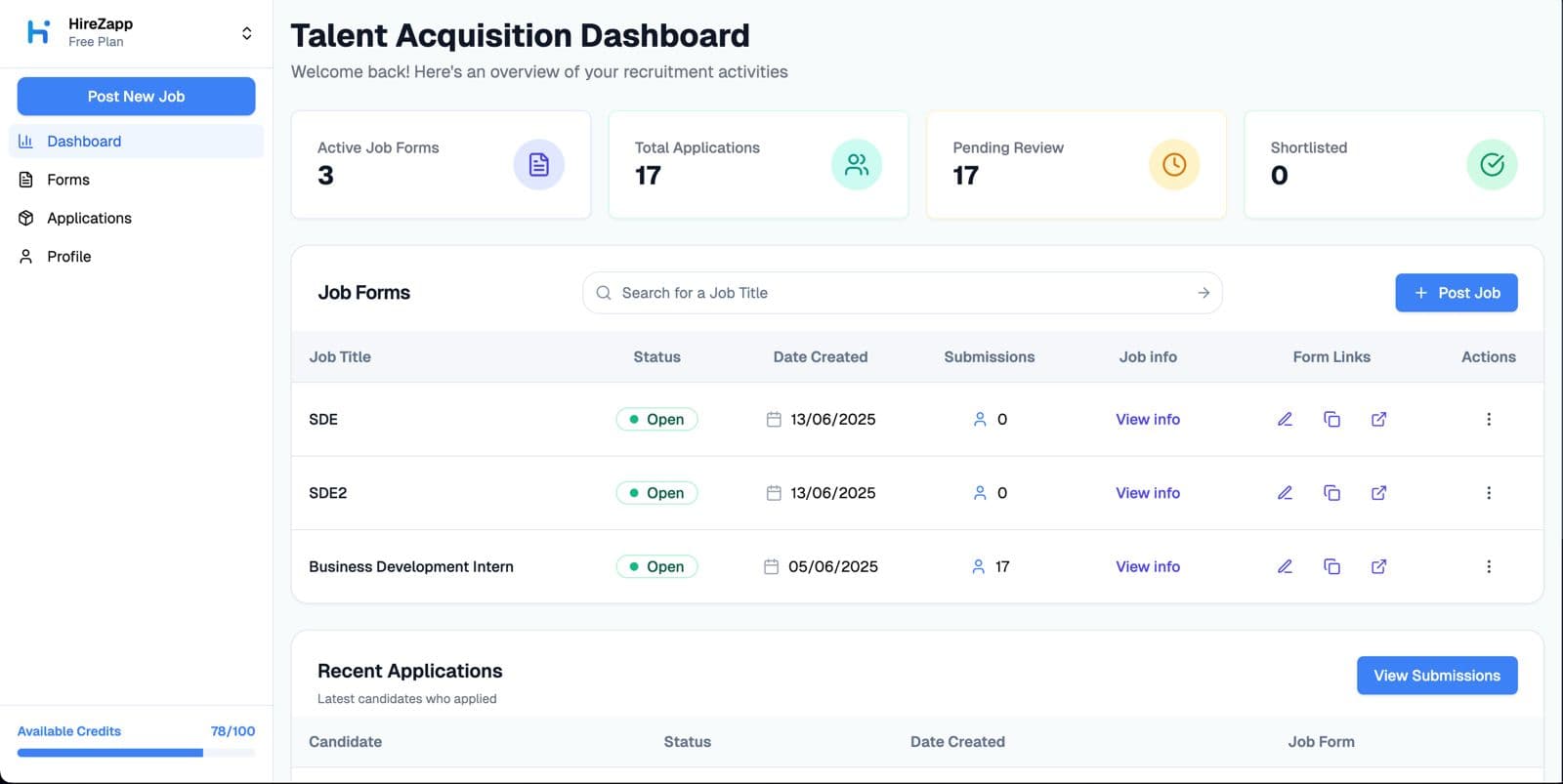Click the Candidate column header
Image resolution: width=1563 pixels, height=784 pixels.
pyautogui.click(x=346, y=742)
